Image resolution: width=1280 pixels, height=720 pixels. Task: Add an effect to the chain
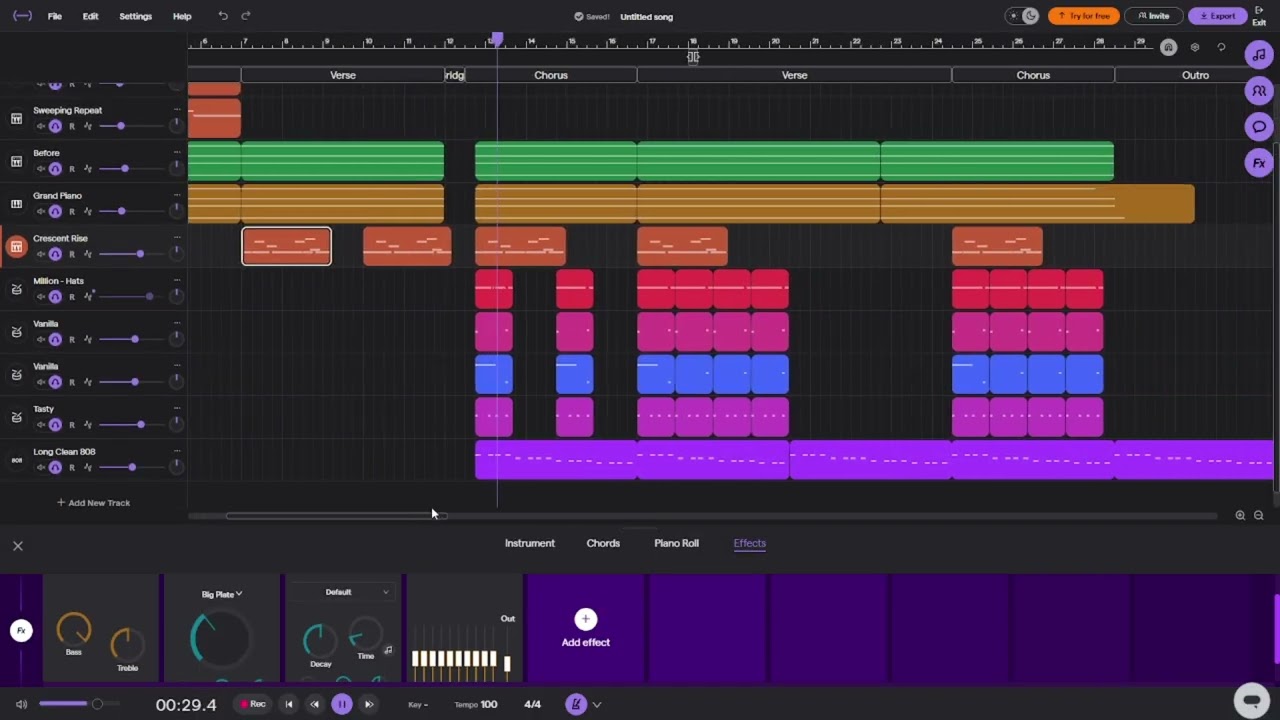click(x=586, y=629)
